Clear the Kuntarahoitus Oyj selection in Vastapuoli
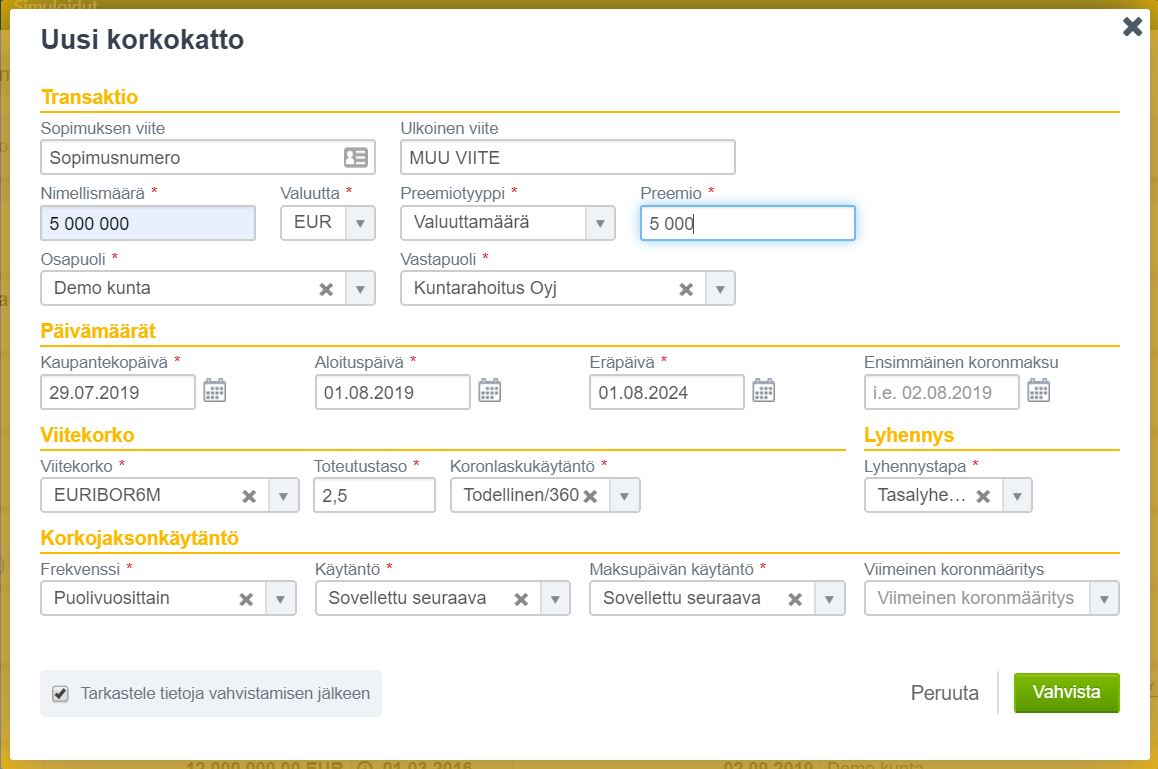The width and height of the screenshot is (1158, 769). (685, 288)
